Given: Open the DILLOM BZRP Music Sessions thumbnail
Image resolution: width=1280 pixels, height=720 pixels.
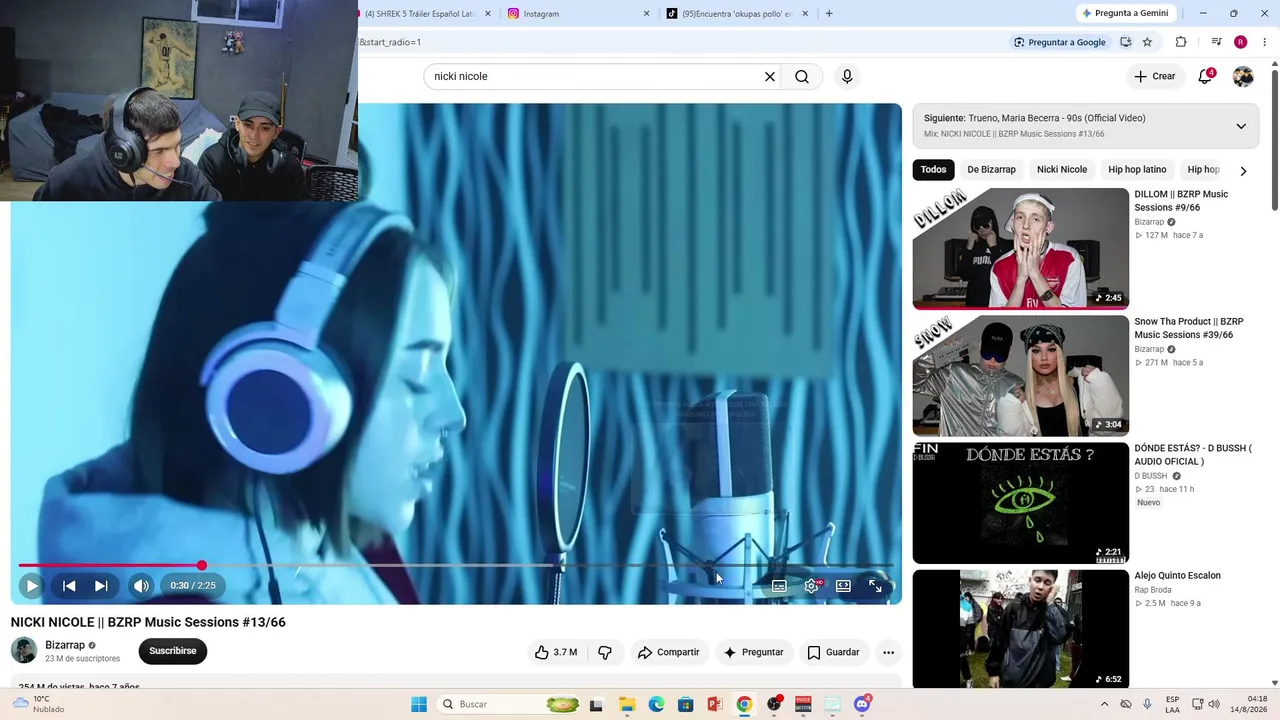Looking at the screenshot, I should click(1020, 249).
